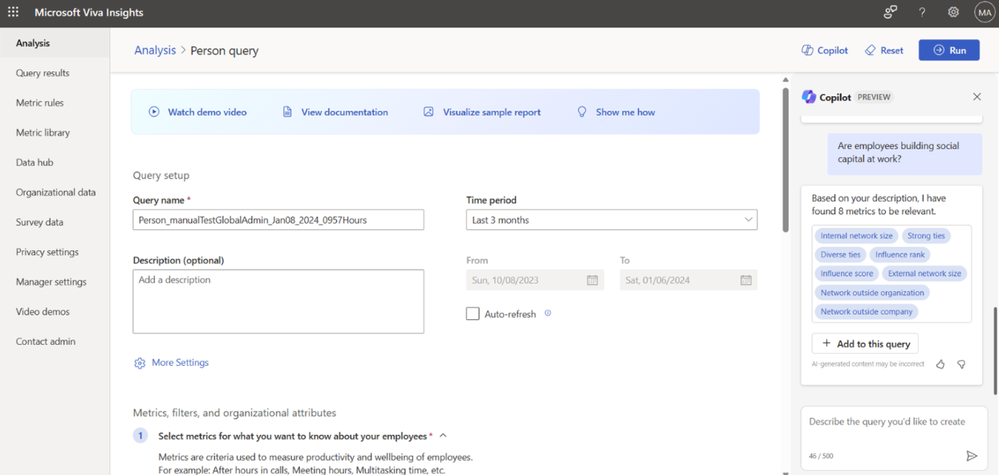Select Network outside company chip
Image resolution: width=999 pixels, height=475 pixels.
(x=866, y=312)
